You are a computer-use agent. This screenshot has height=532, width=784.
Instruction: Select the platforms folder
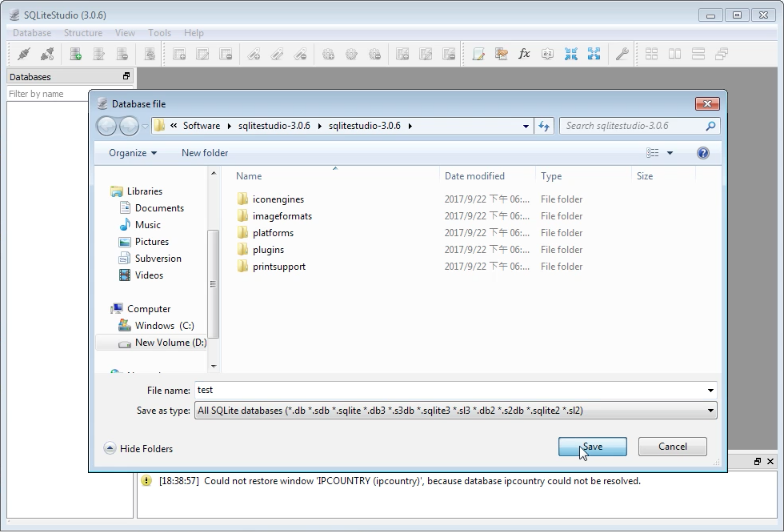[273, 233]
